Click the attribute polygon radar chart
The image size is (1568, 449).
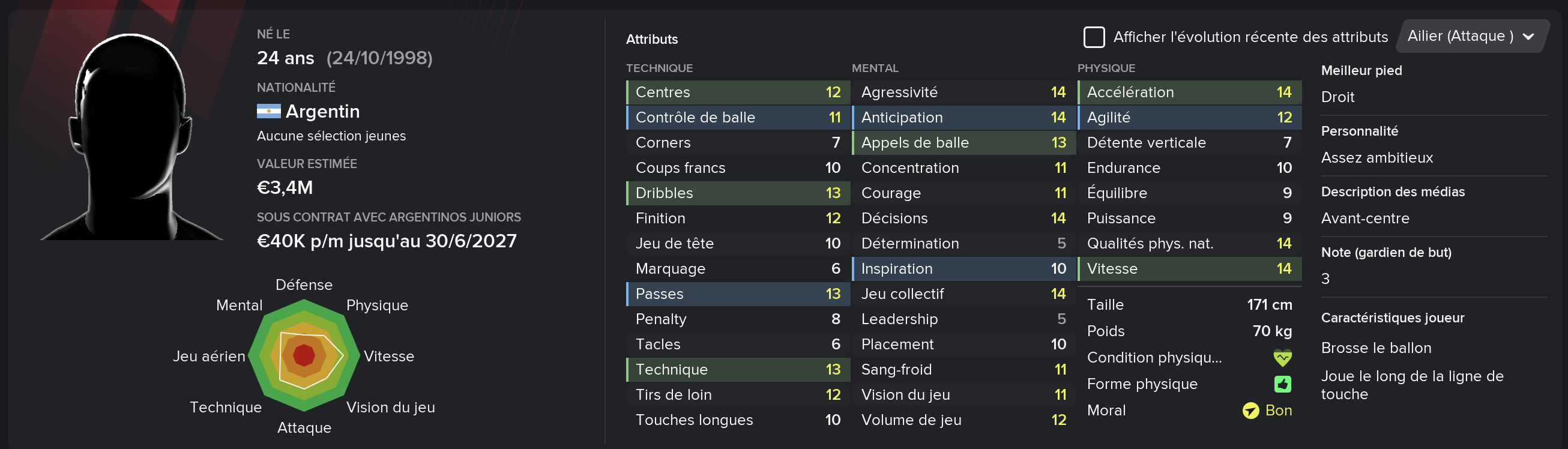coord(304,356)
